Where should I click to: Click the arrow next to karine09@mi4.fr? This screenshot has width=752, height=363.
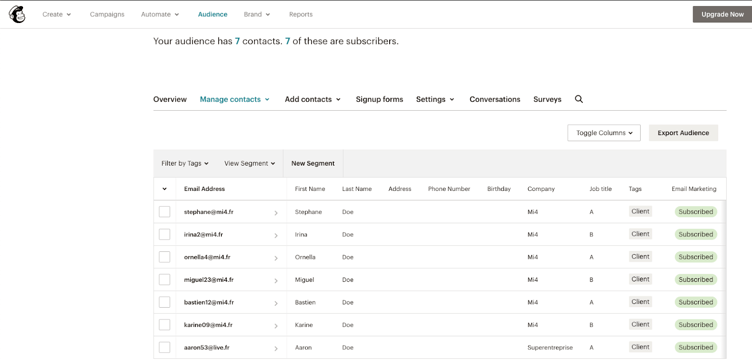pyautogui.click(x=276, y=326)
